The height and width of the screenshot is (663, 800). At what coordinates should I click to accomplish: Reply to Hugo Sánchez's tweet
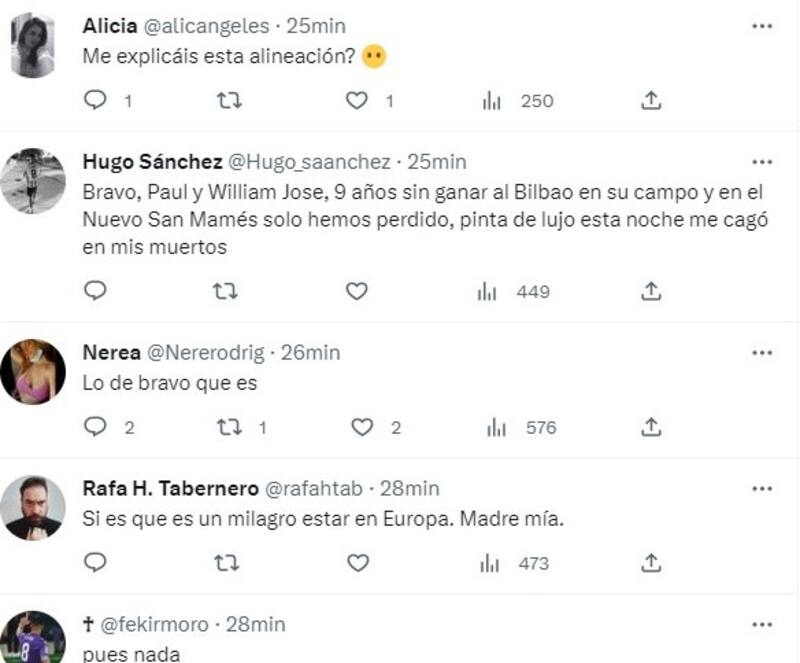[x=95, y=291]
